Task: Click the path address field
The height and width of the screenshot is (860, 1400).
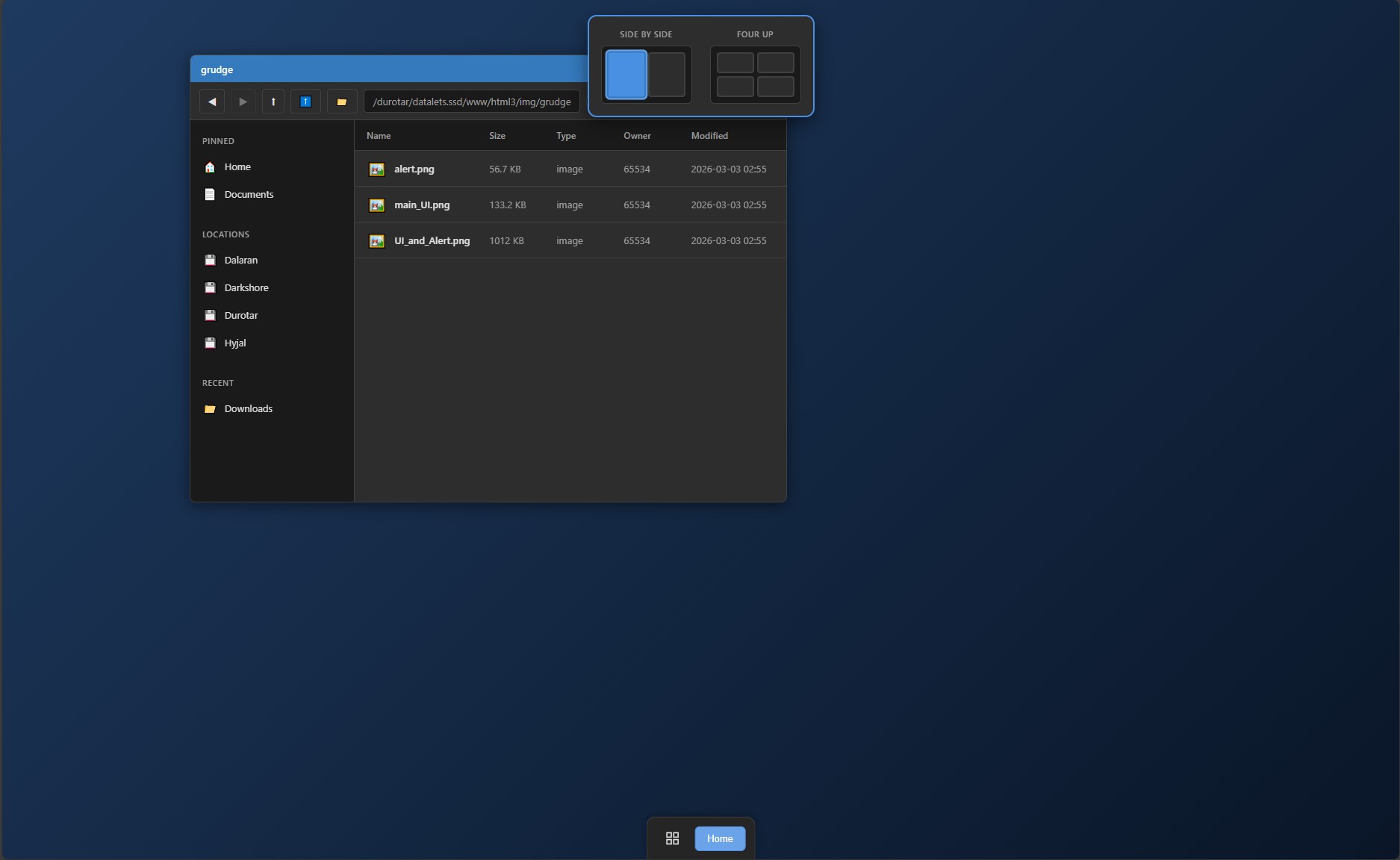Action: pos(472,102)
